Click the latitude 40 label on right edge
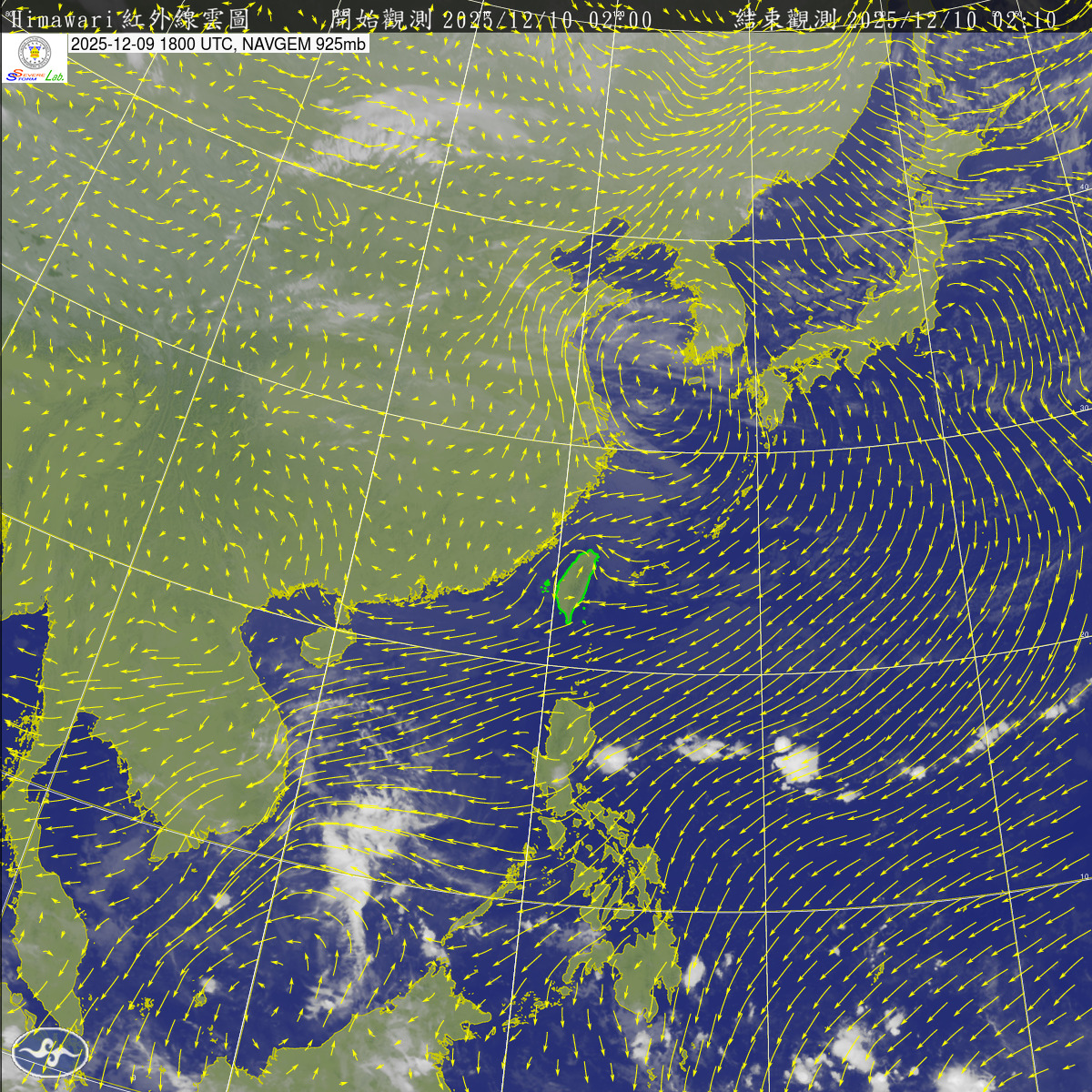 1083,187
